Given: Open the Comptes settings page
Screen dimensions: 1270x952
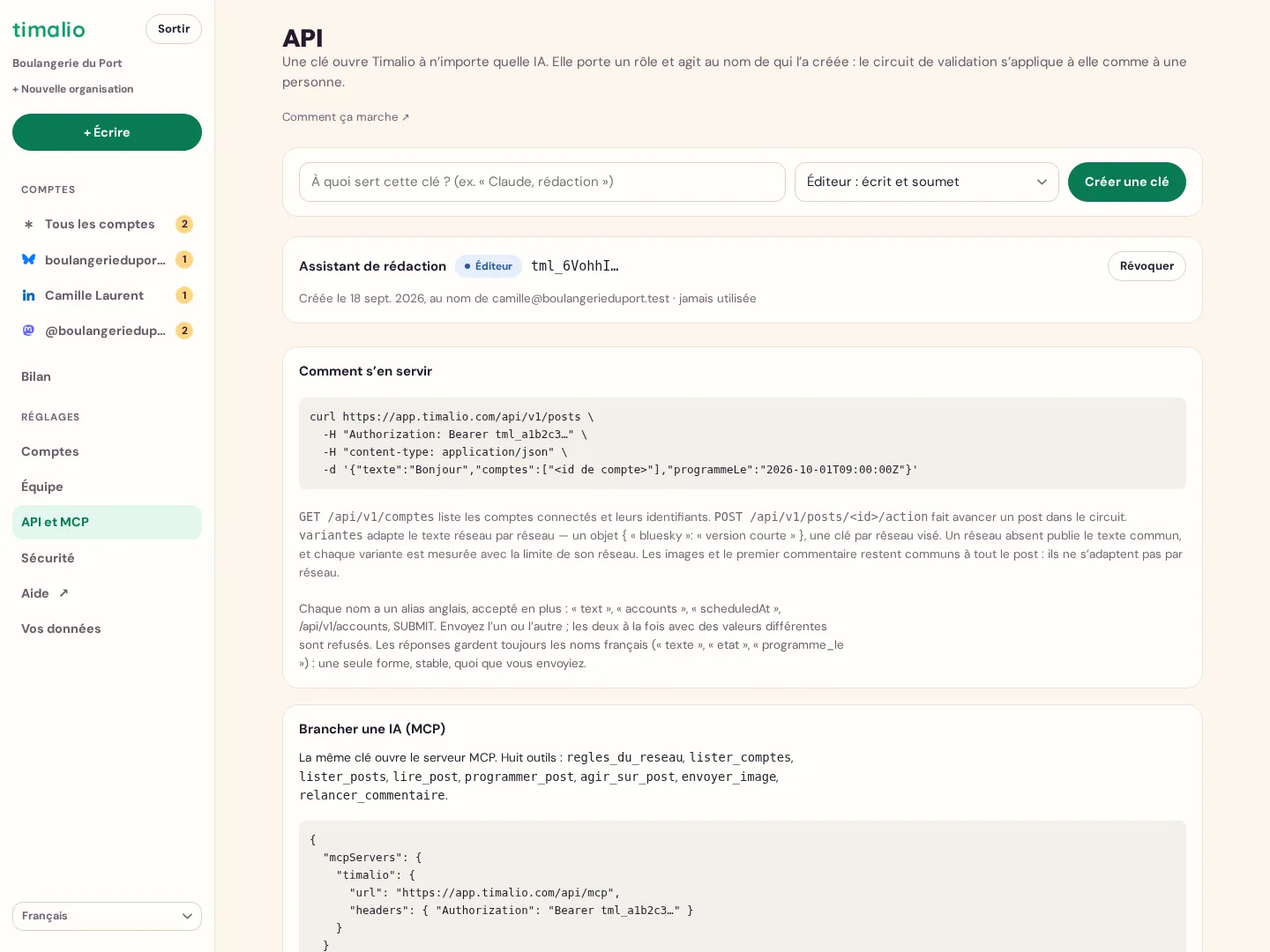Looking at the screenshot, I should pos(107,451).
